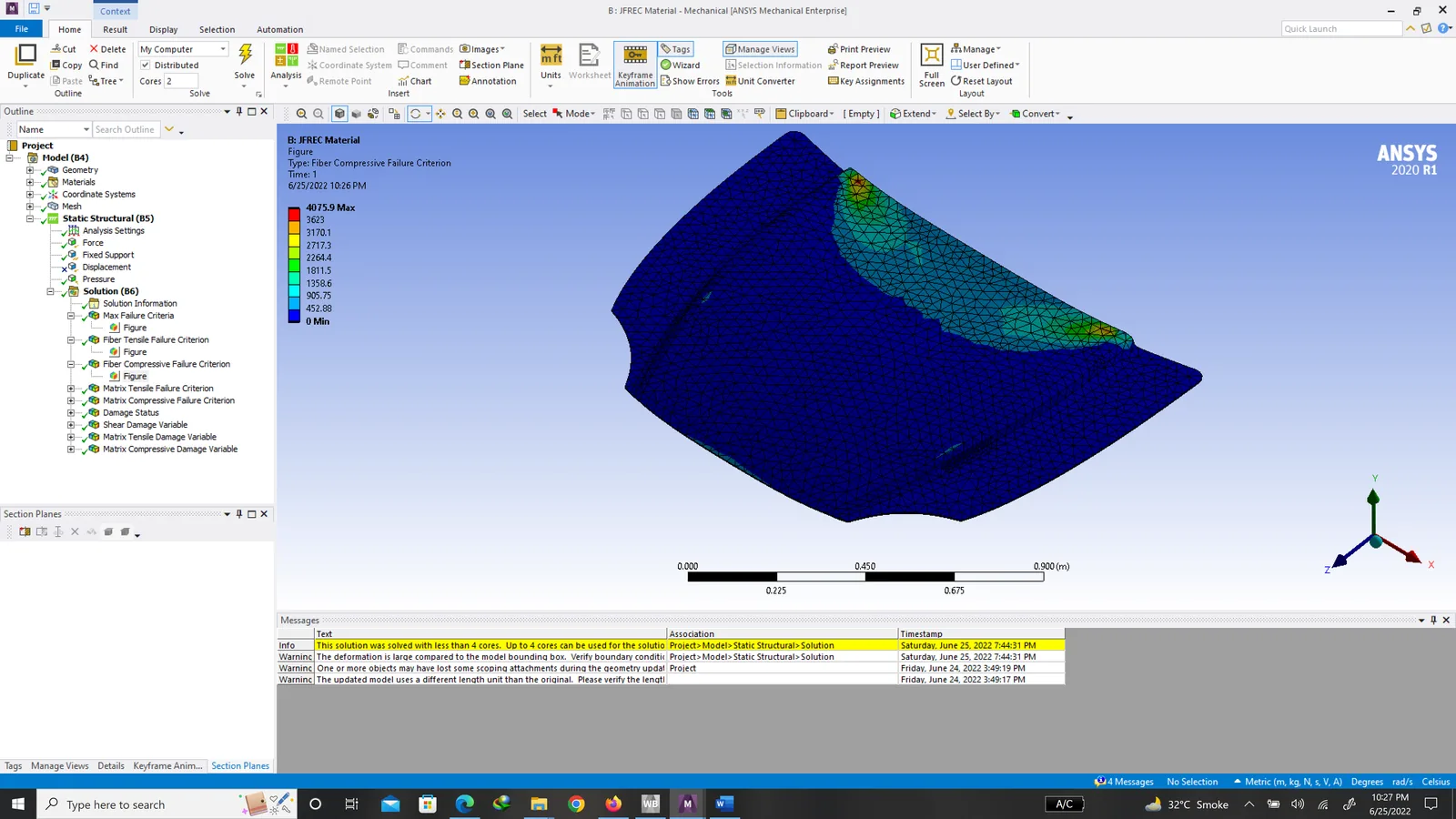
Task: Insert a Section Plane
Action: click(491, 66)
